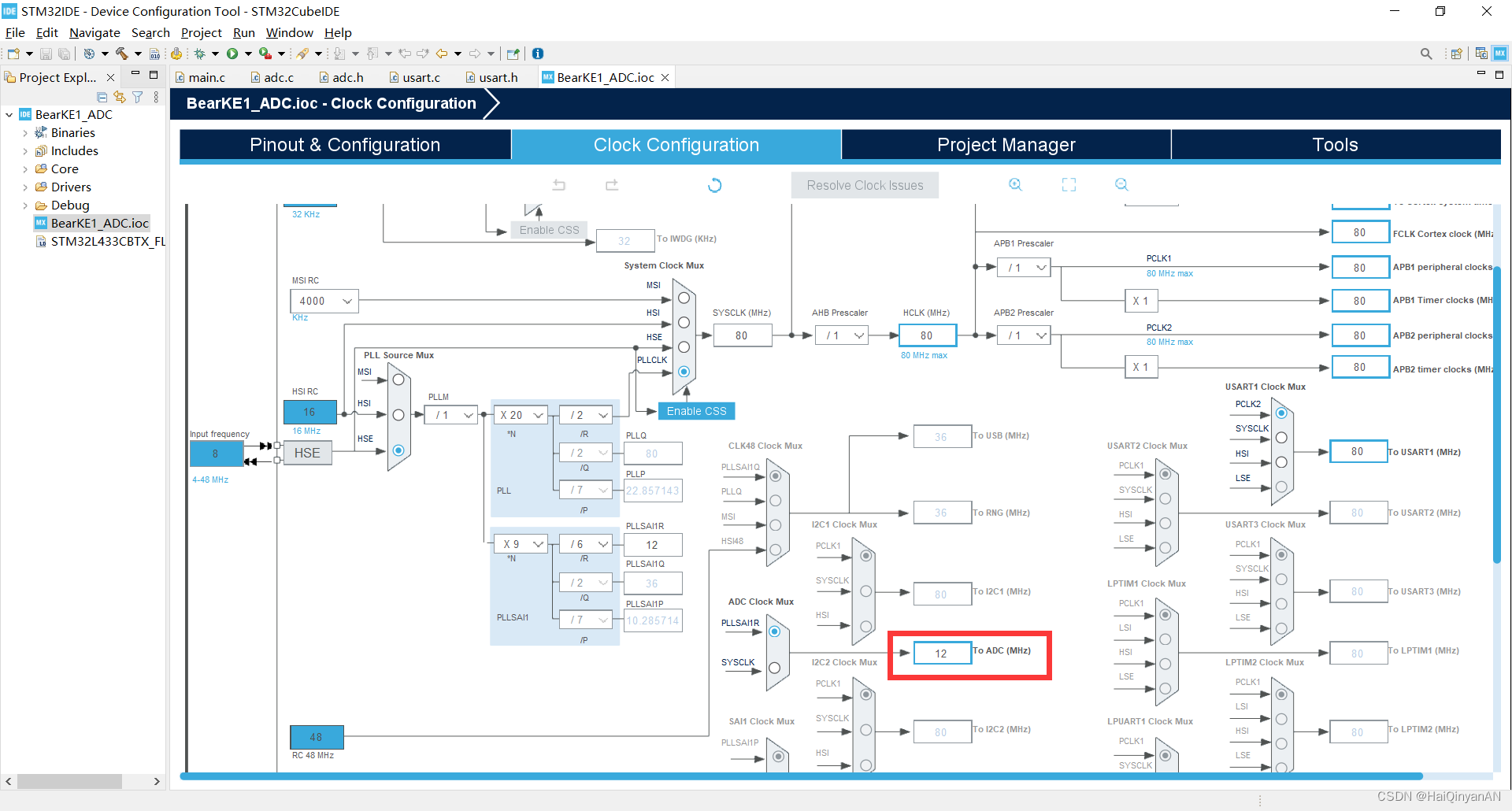1512x811 pixels.
Task: Select MSI in the PLL Source Mux
Action: click(x=398, y=380)
